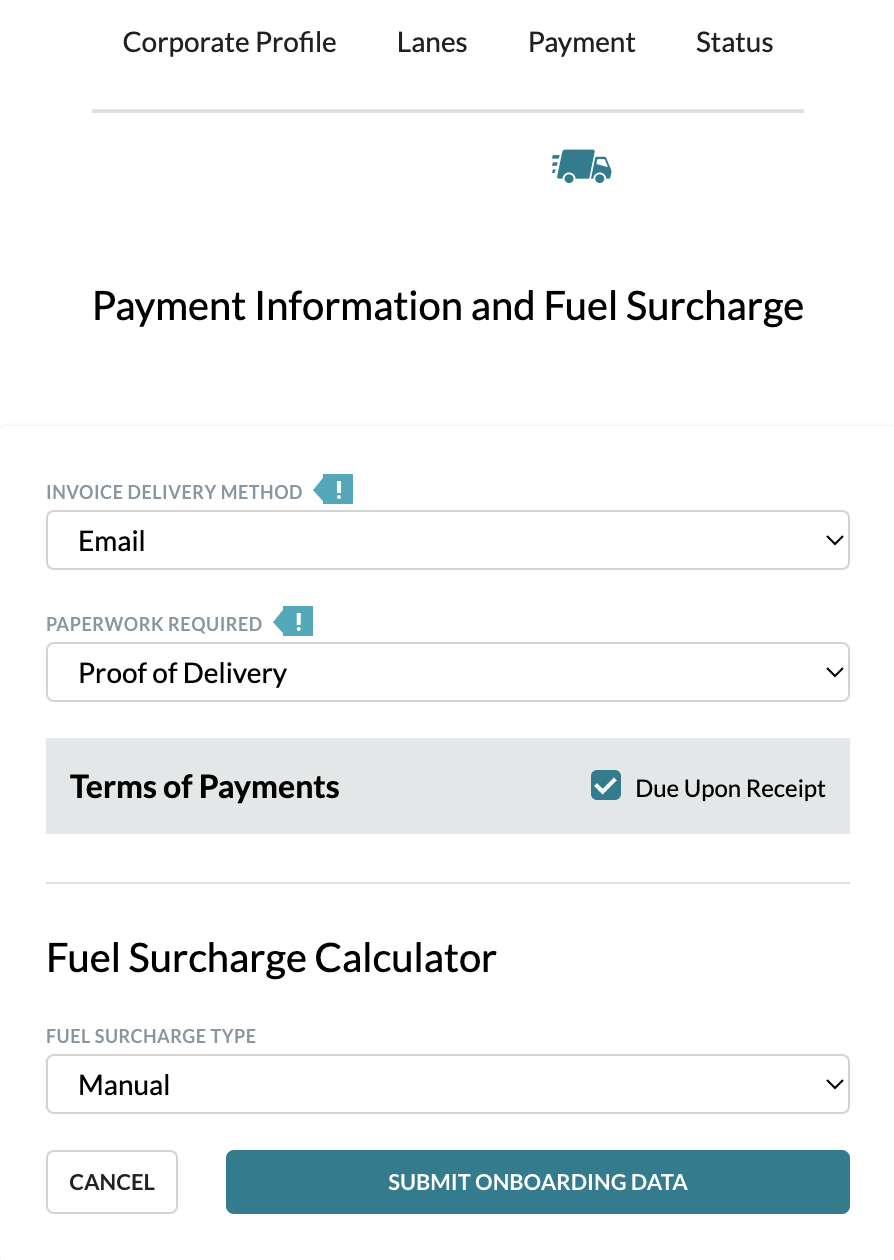
Task: Click info icon beside Invoice Delivery Method
Action: (x=334, y=490)
